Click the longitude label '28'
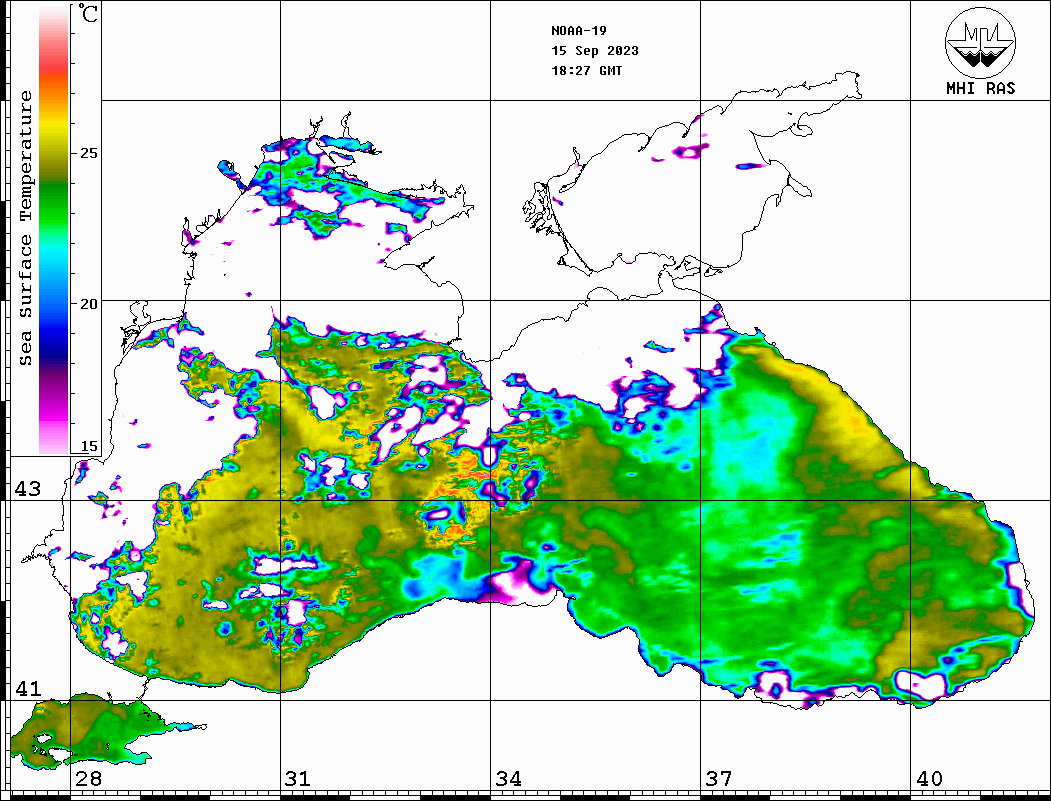Image resolution: width=1051 pixels, height=801 pixels. click(x=88, y=779)
